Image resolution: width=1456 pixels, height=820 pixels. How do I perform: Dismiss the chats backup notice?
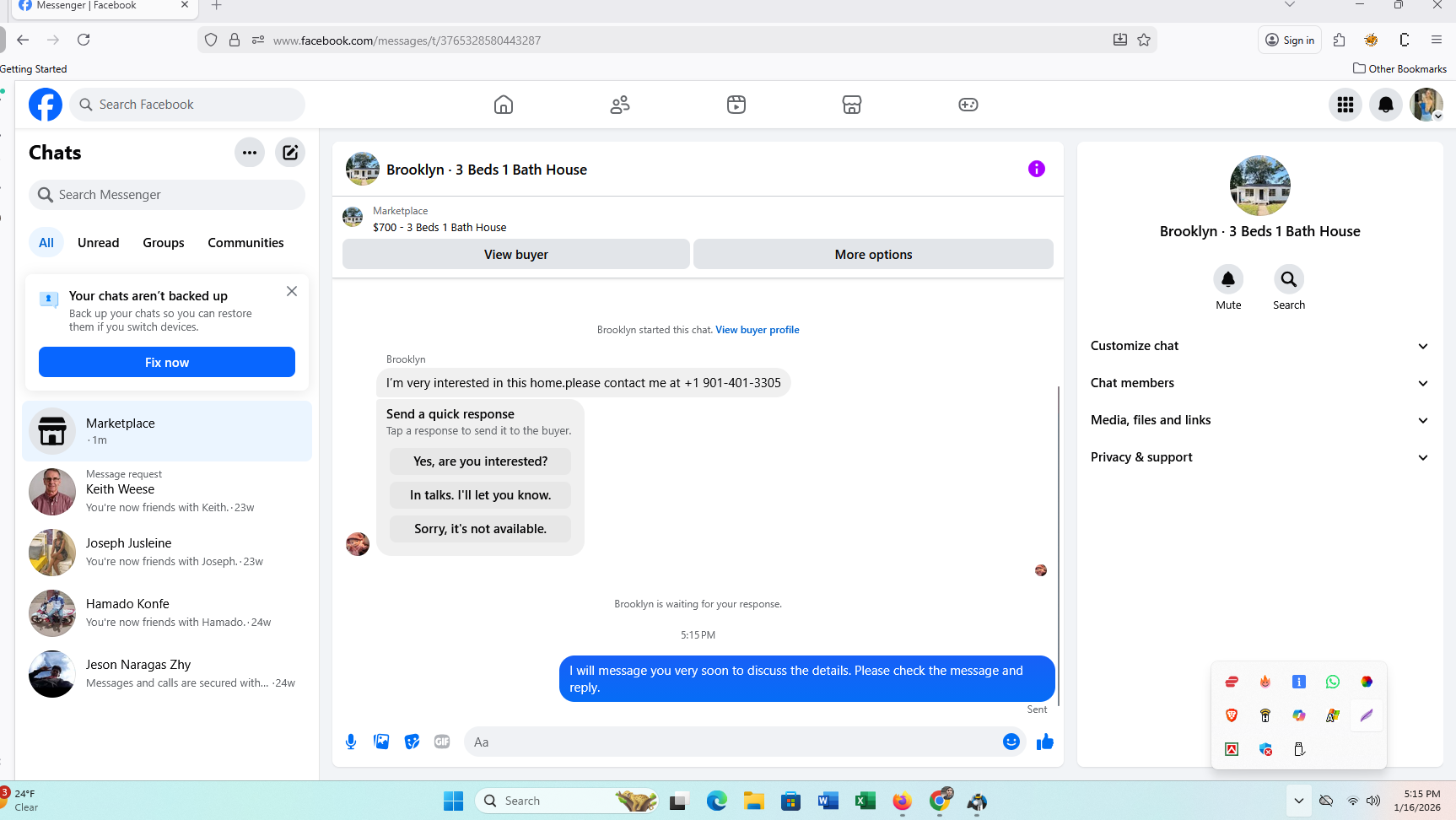[x=292, y=291]
